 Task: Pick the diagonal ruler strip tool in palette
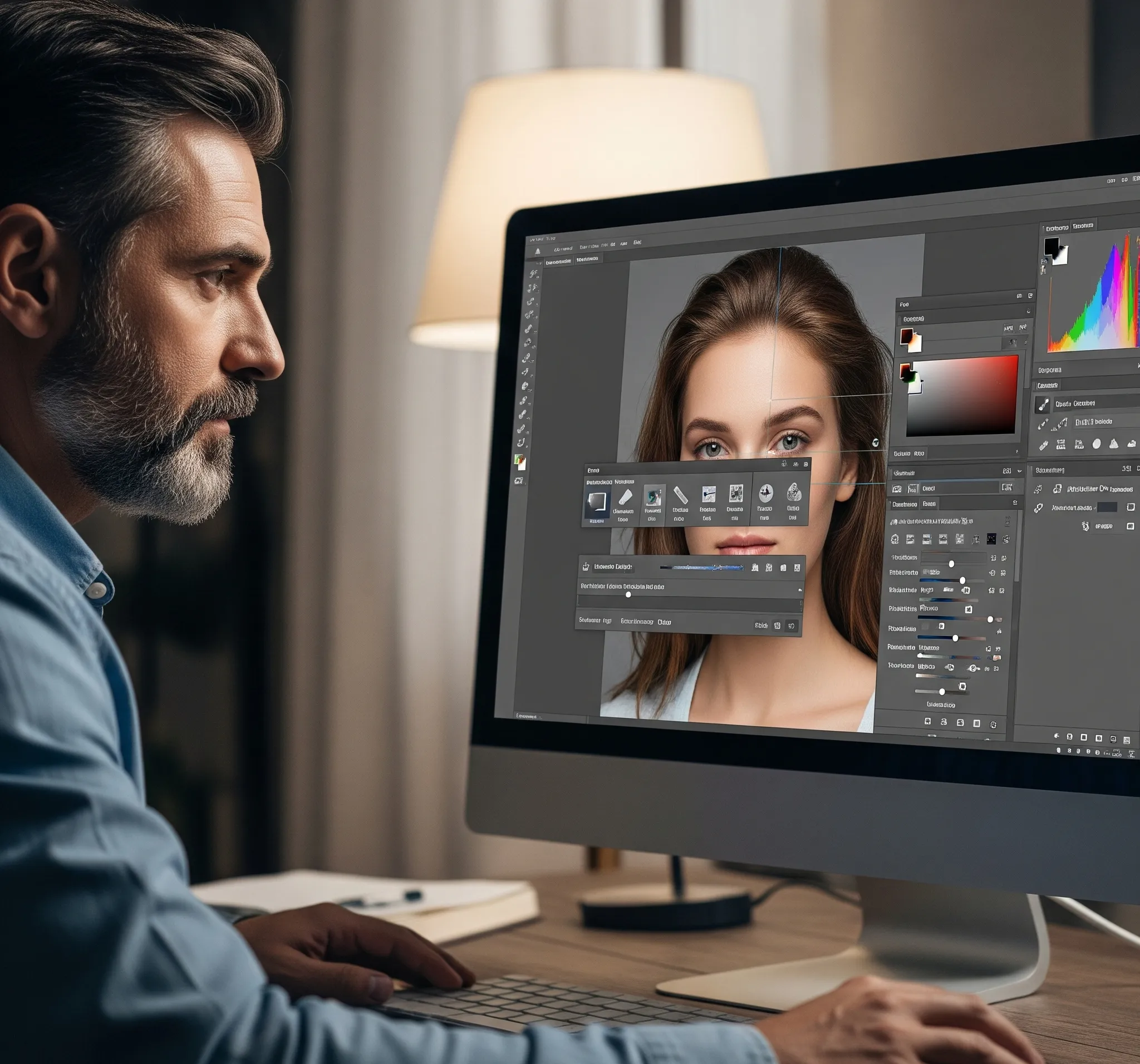(680, 495)
